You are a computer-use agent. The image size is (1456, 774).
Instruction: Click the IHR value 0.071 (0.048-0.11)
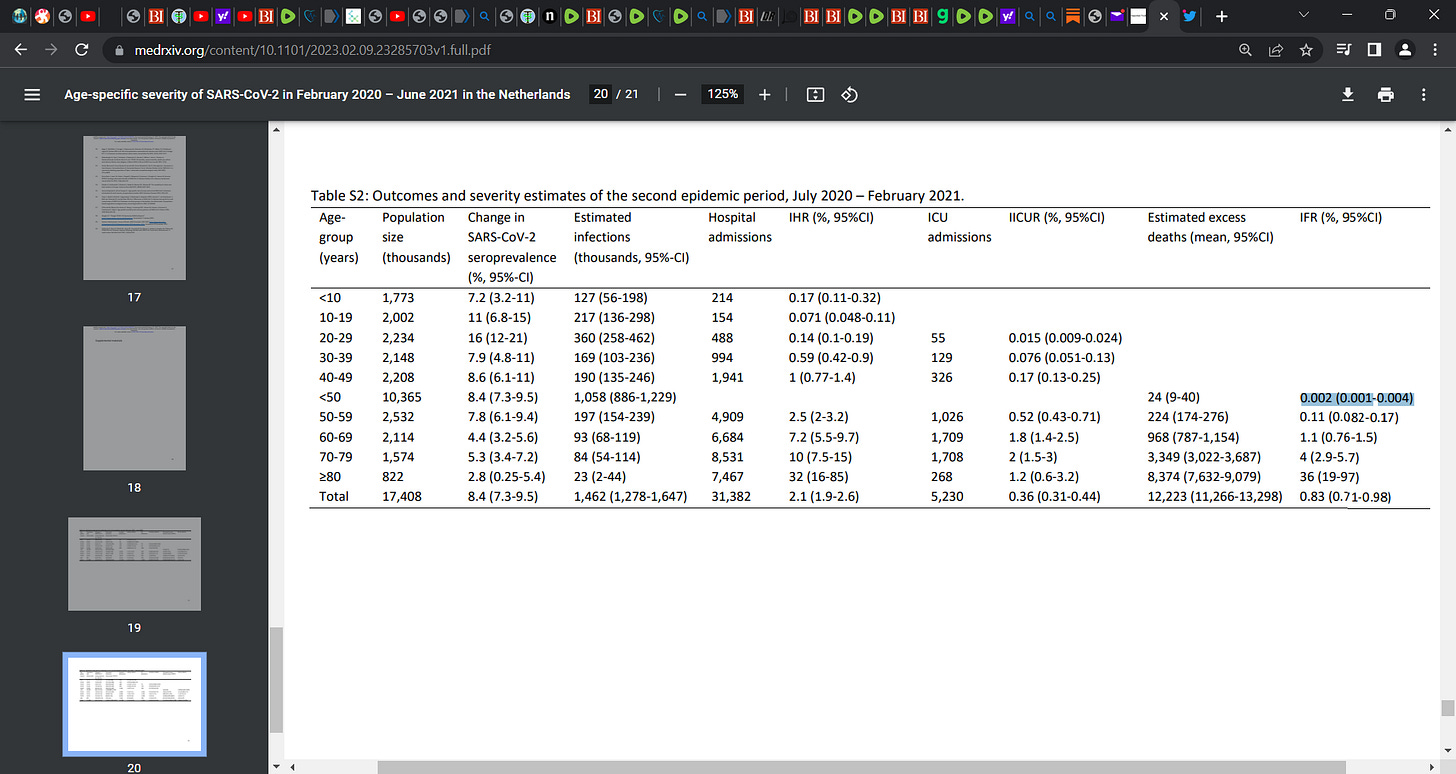841,317
